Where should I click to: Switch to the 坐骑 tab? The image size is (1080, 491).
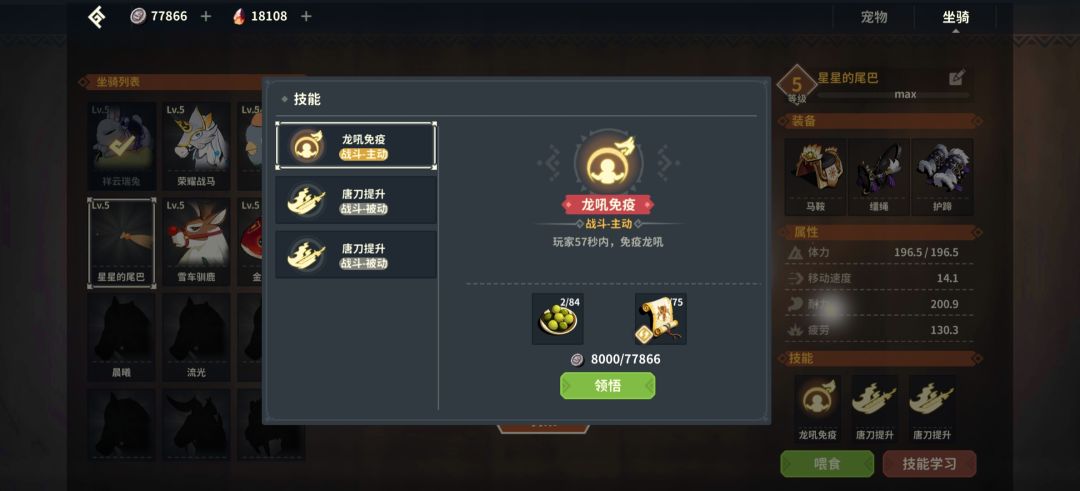pos(955,17)
